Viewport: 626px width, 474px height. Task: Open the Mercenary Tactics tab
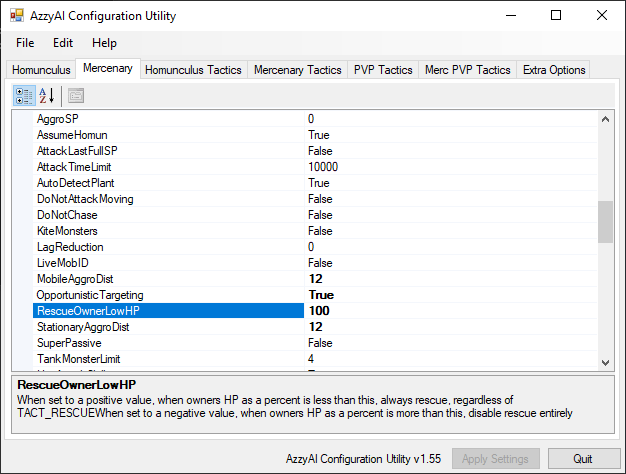297,70
